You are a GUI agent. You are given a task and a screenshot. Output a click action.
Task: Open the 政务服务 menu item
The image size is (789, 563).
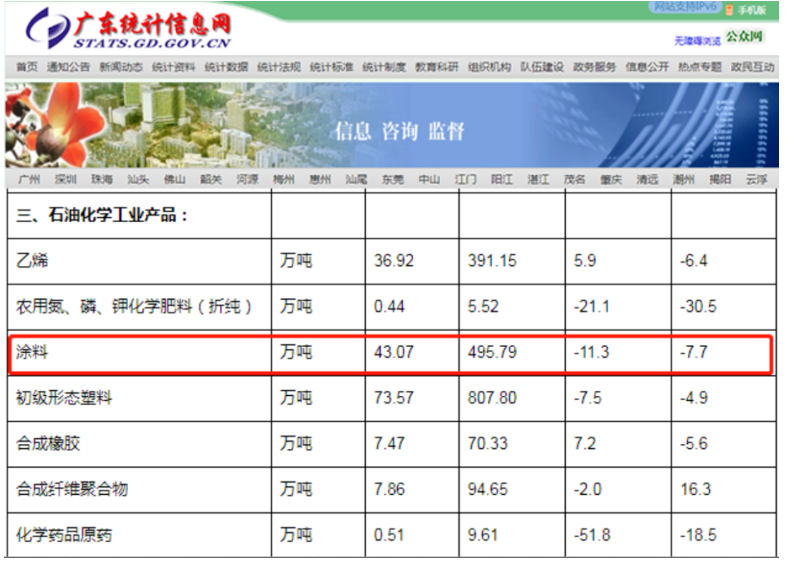[594, 67]
